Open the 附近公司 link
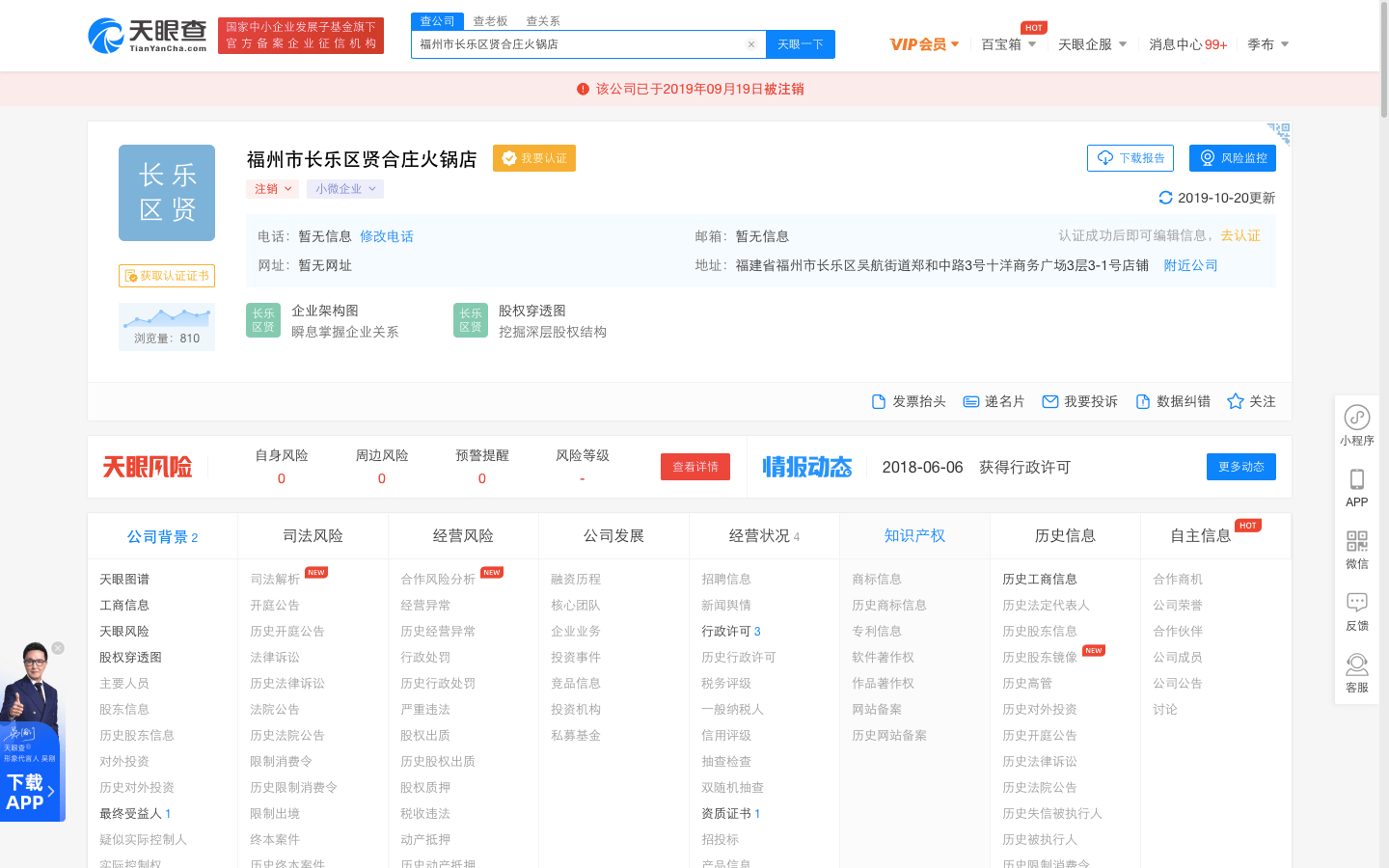The height and width of the screenshot is (868, 1389). pyautogui.click(x=1190, y=264)
